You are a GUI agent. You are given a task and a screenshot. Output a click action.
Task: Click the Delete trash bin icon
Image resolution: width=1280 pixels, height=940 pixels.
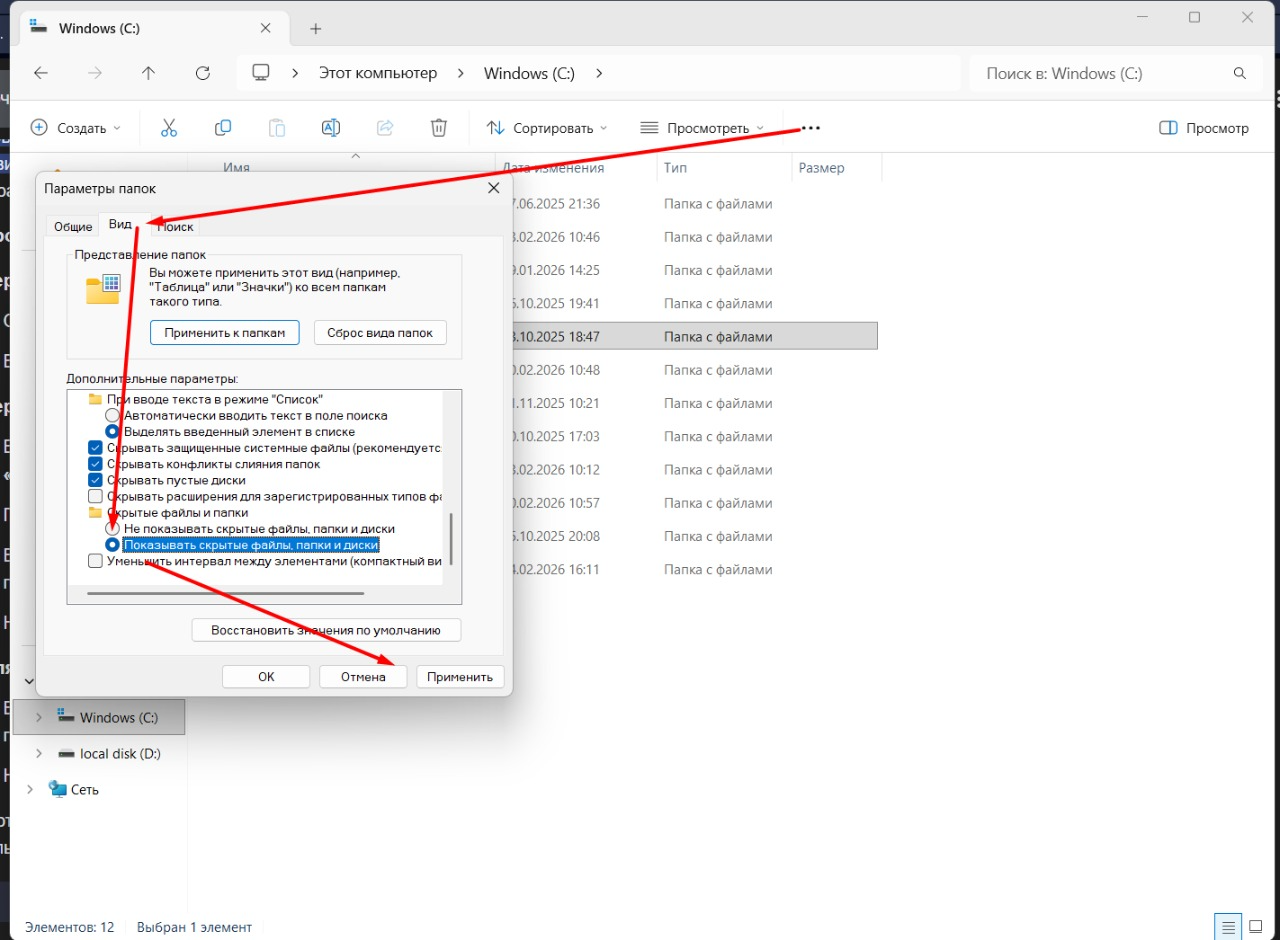click(438, 128)
